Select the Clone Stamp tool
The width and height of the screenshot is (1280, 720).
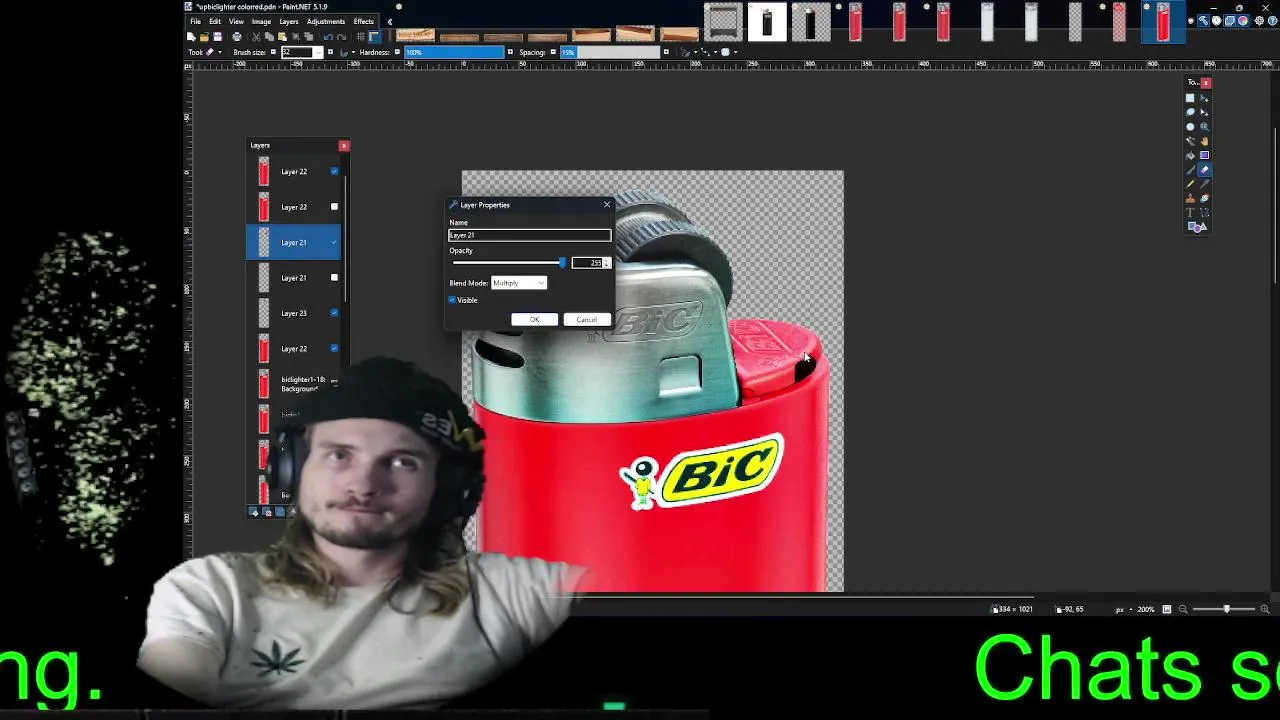click(x=1190, y=198)
